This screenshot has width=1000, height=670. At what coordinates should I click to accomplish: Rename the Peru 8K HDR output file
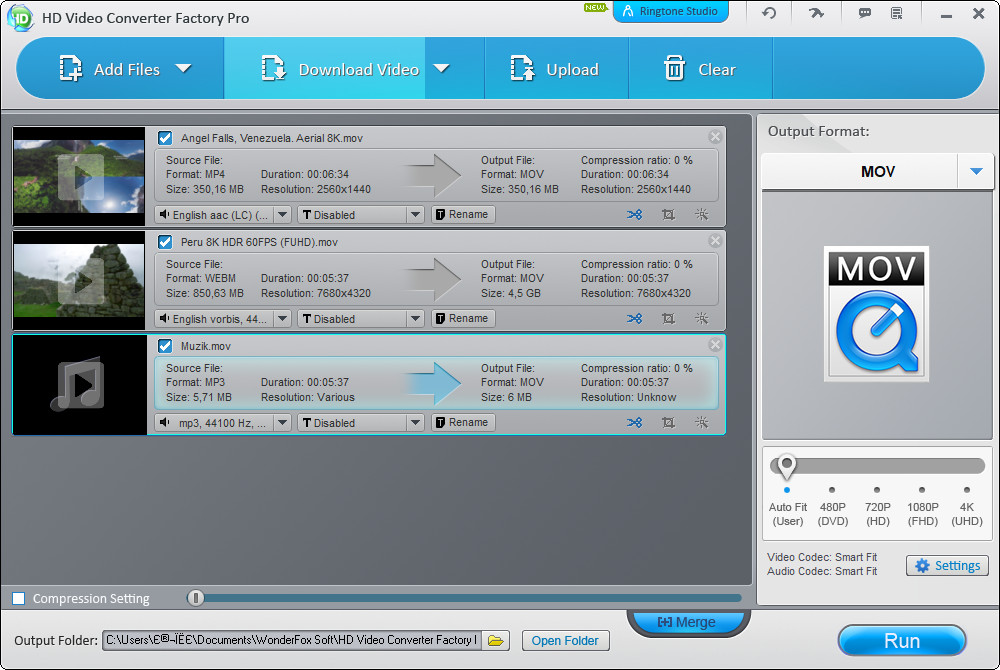[x=463, y=319]
